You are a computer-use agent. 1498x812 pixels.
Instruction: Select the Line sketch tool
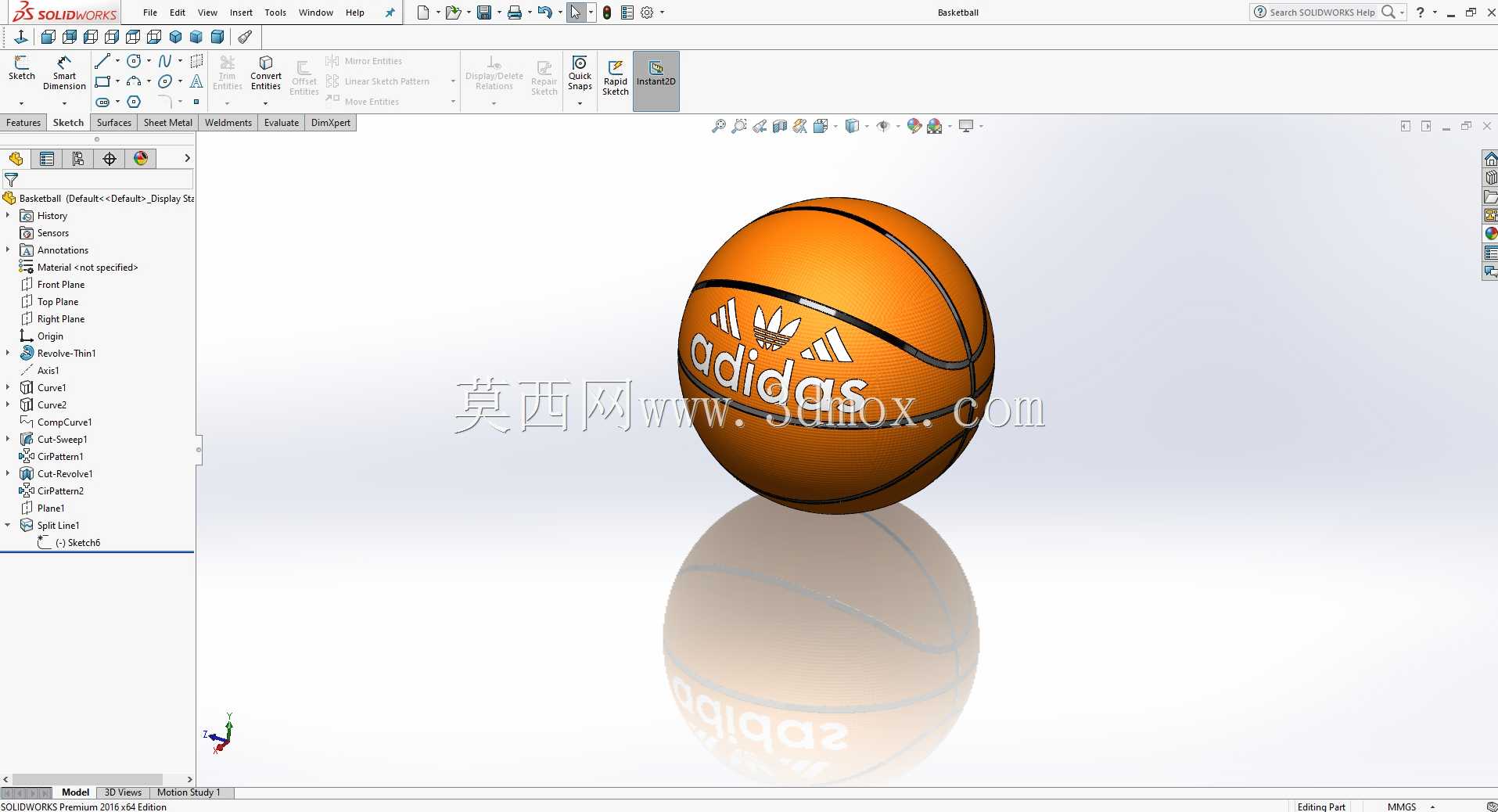[x=102, y=61]
